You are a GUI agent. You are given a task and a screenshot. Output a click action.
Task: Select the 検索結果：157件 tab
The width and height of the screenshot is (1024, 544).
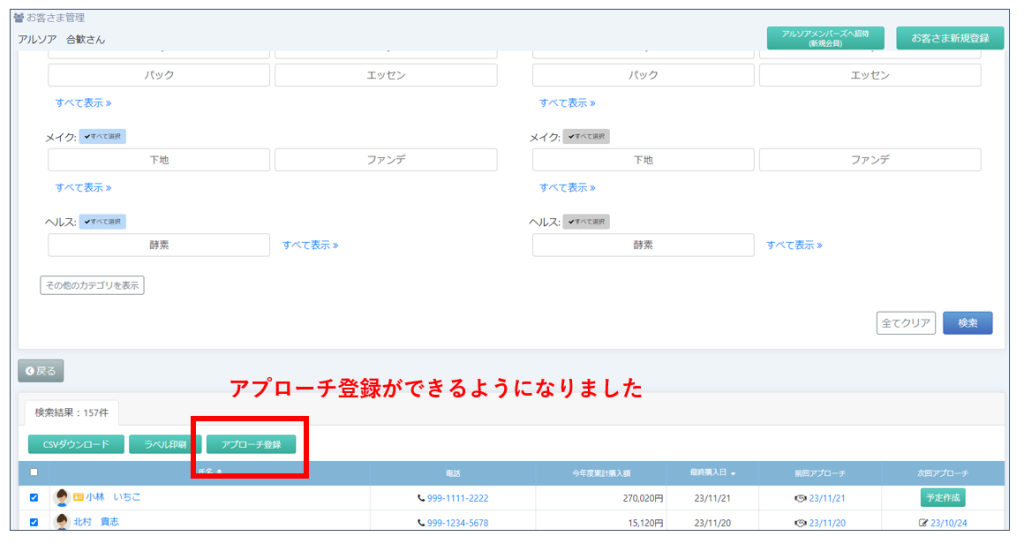click(x=76, y=412)
